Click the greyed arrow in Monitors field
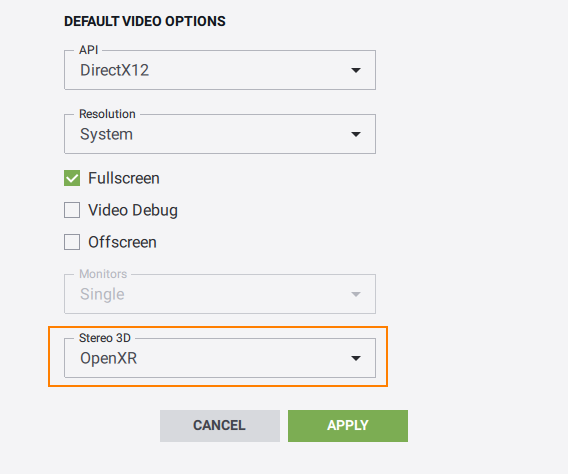Viewport: 568px width, 474px height. pyautogui.click(x=356, y=294)
